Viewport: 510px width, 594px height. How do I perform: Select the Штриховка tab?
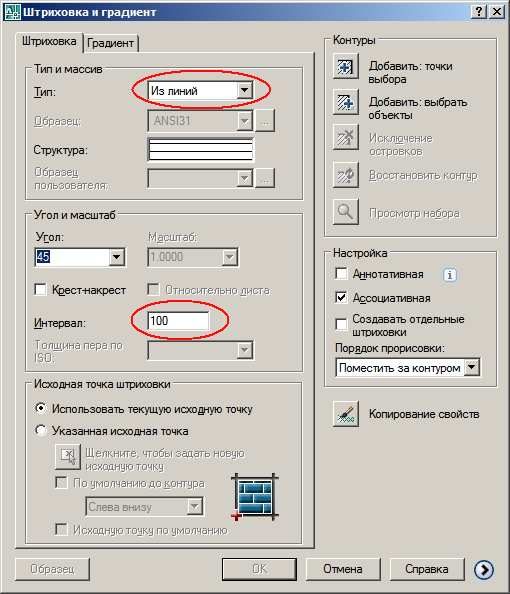point(49,41)
